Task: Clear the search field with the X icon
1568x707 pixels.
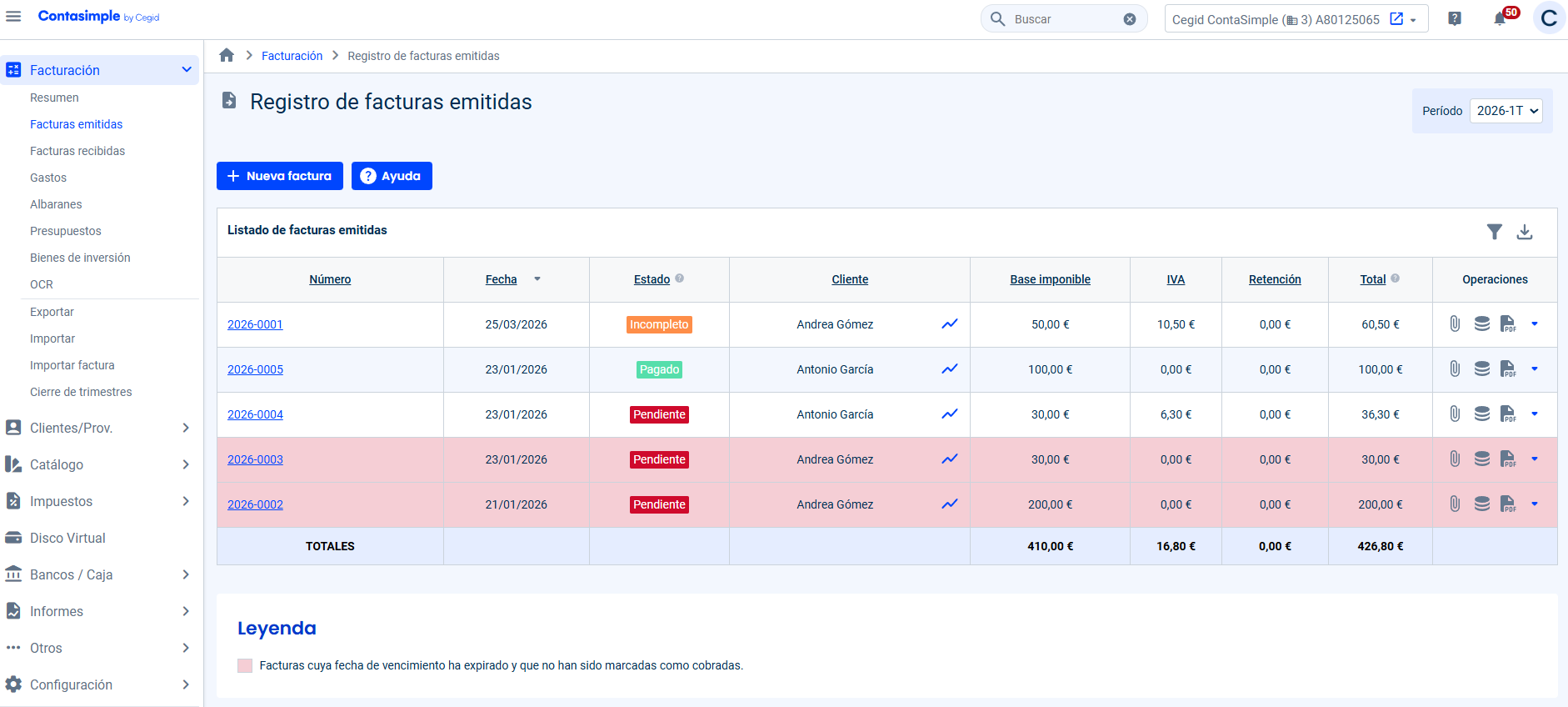Action: pos(1129,19)
